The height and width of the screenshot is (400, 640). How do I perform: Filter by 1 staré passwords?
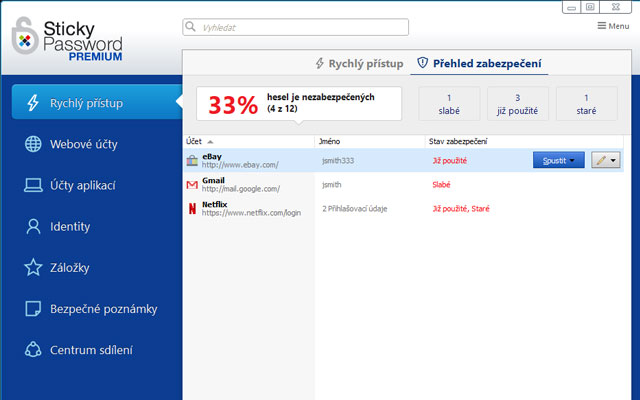click(585, 103)
